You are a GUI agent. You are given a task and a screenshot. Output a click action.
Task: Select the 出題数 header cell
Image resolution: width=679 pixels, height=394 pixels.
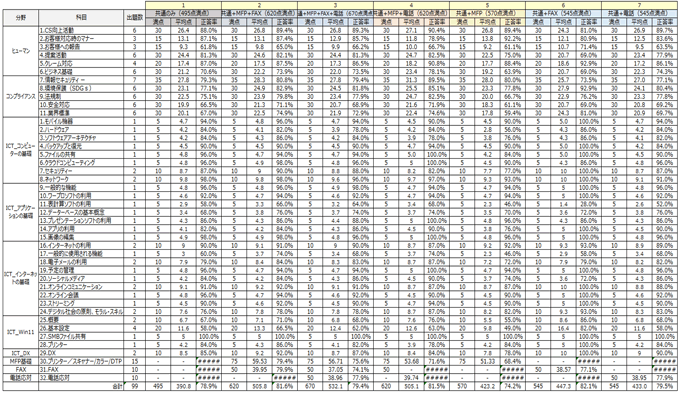134,18
